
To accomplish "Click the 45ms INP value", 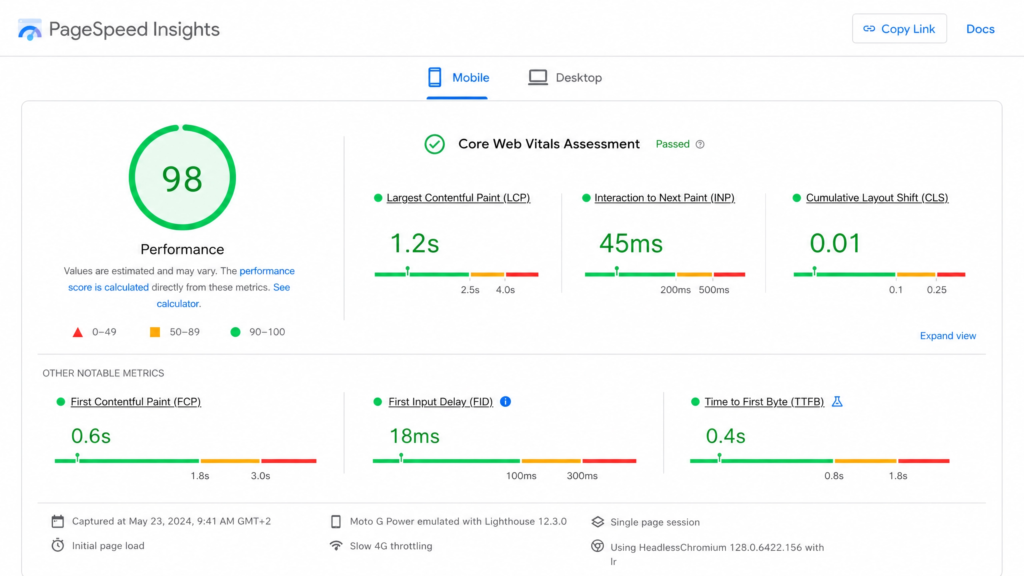I will click(631, 244).
